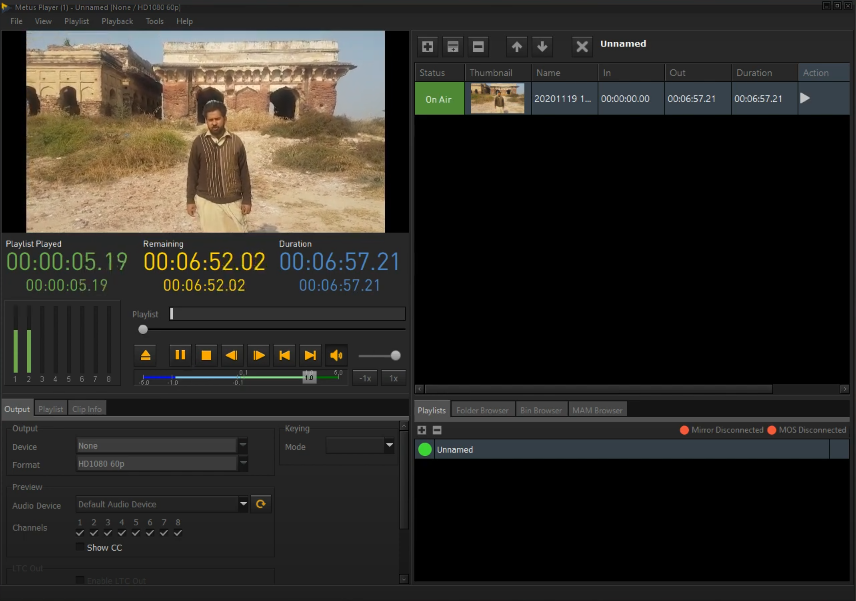Skip to the next clip
856x601 pixels.
310,355
